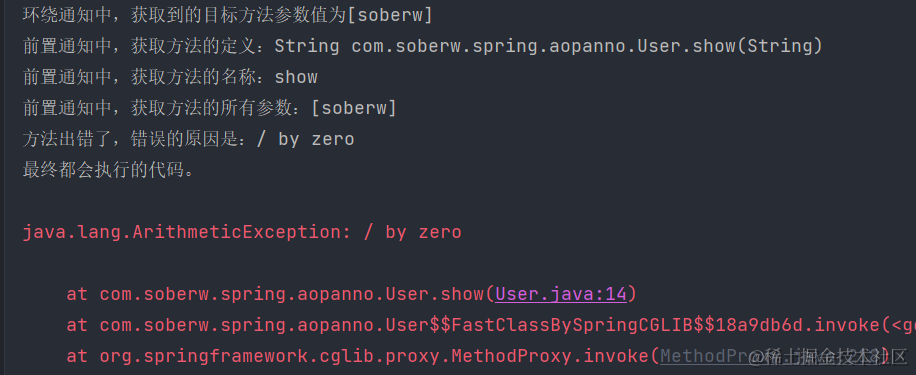Screen dimensions: 916x375
Task: Click the '/ by zero' text after 错误的原因是
Action: coord(306,139)
